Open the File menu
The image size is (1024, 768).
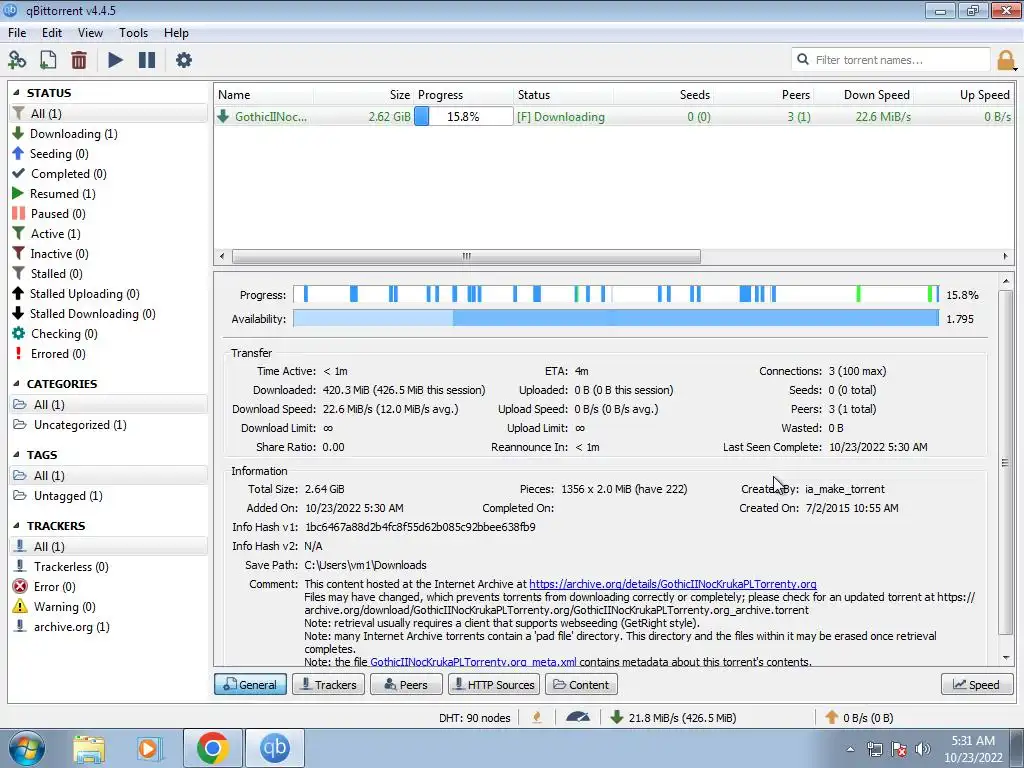pyautogui.click(x=17, y=33)
